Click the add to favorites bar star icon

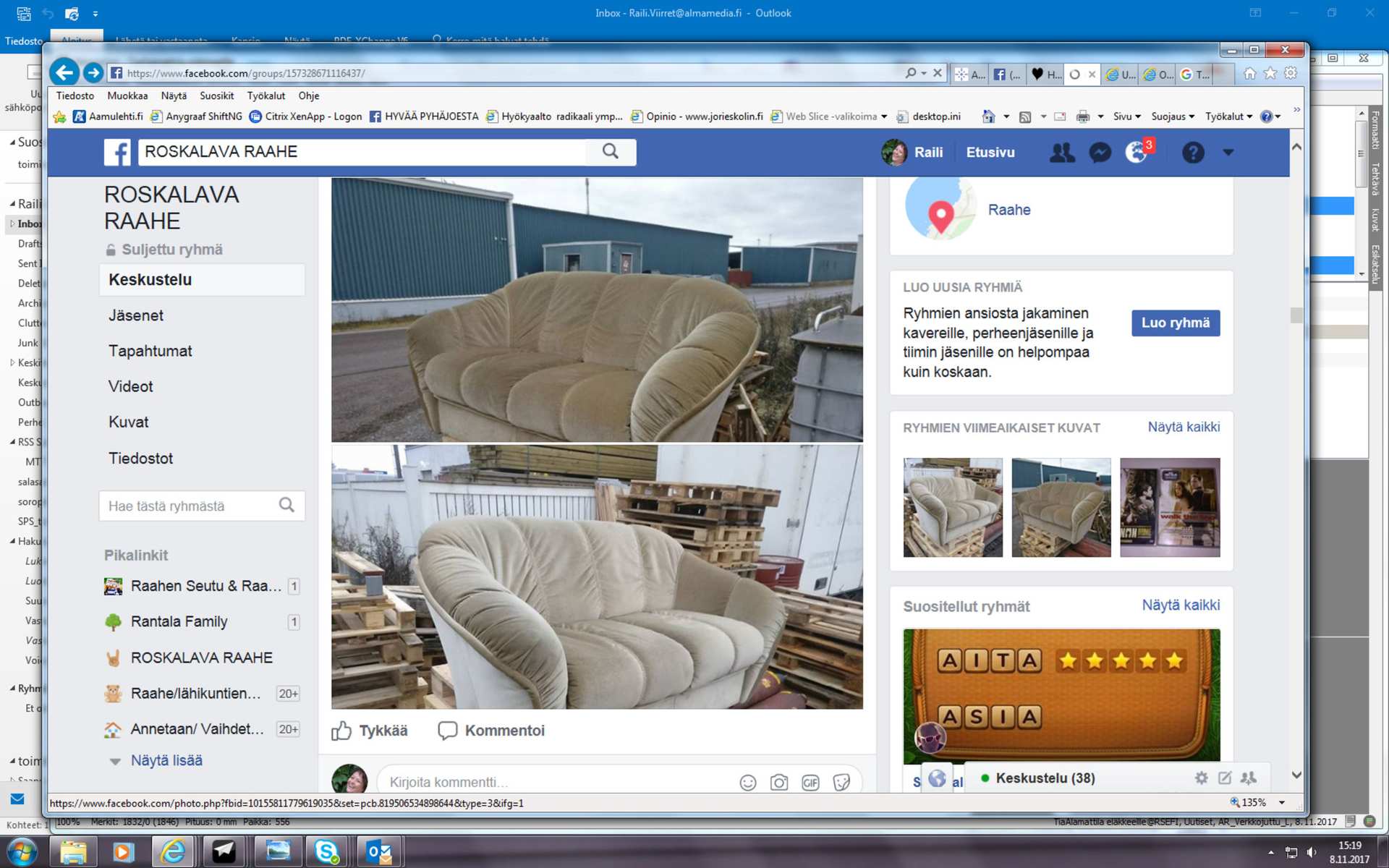coord(60,116)
